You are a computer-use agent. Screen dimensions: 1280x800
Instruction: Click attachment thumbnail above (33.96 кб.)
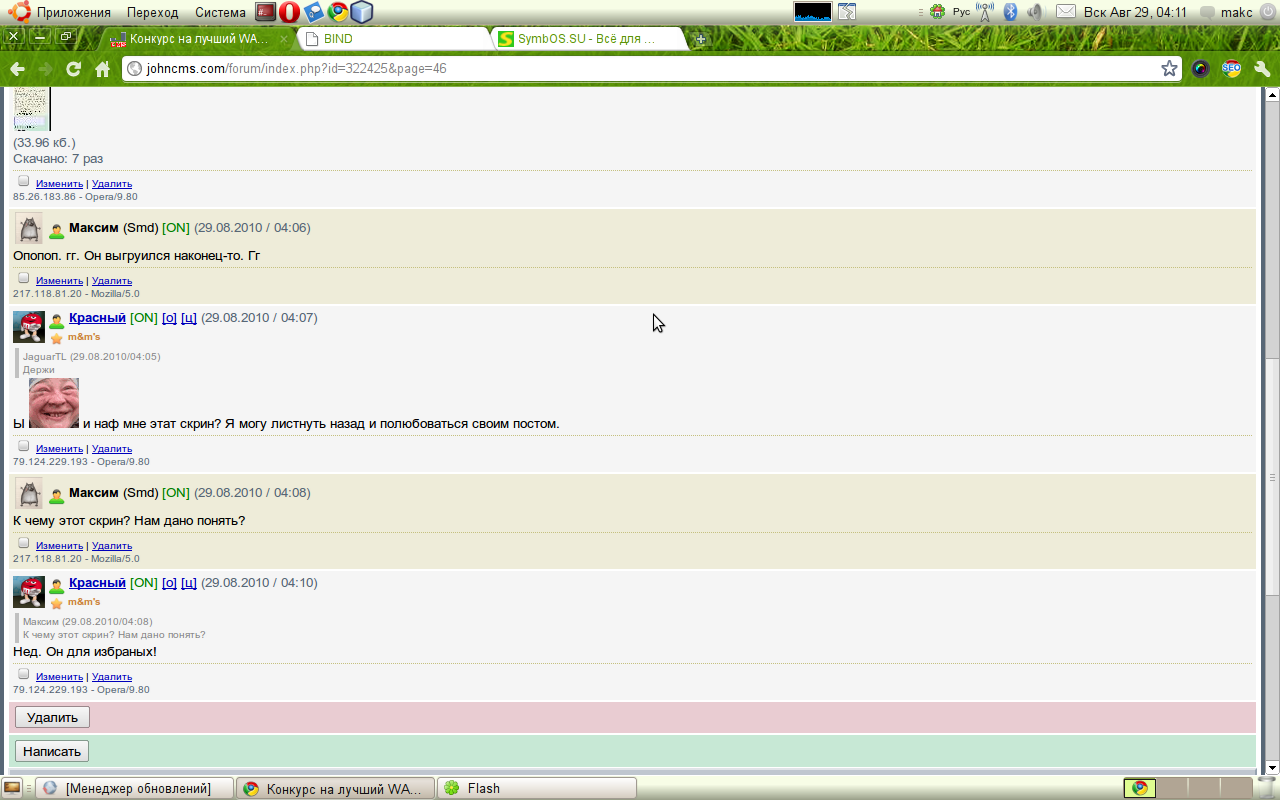pos(32,110)
